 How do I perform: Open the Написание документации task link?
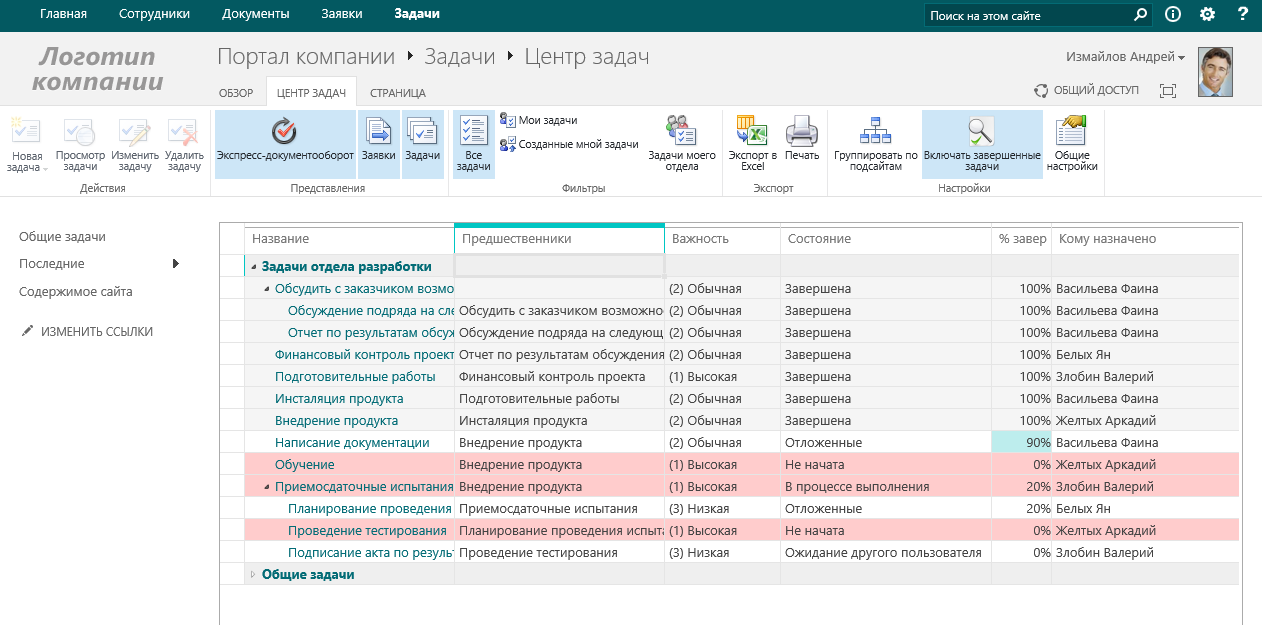tap(352, 443)
